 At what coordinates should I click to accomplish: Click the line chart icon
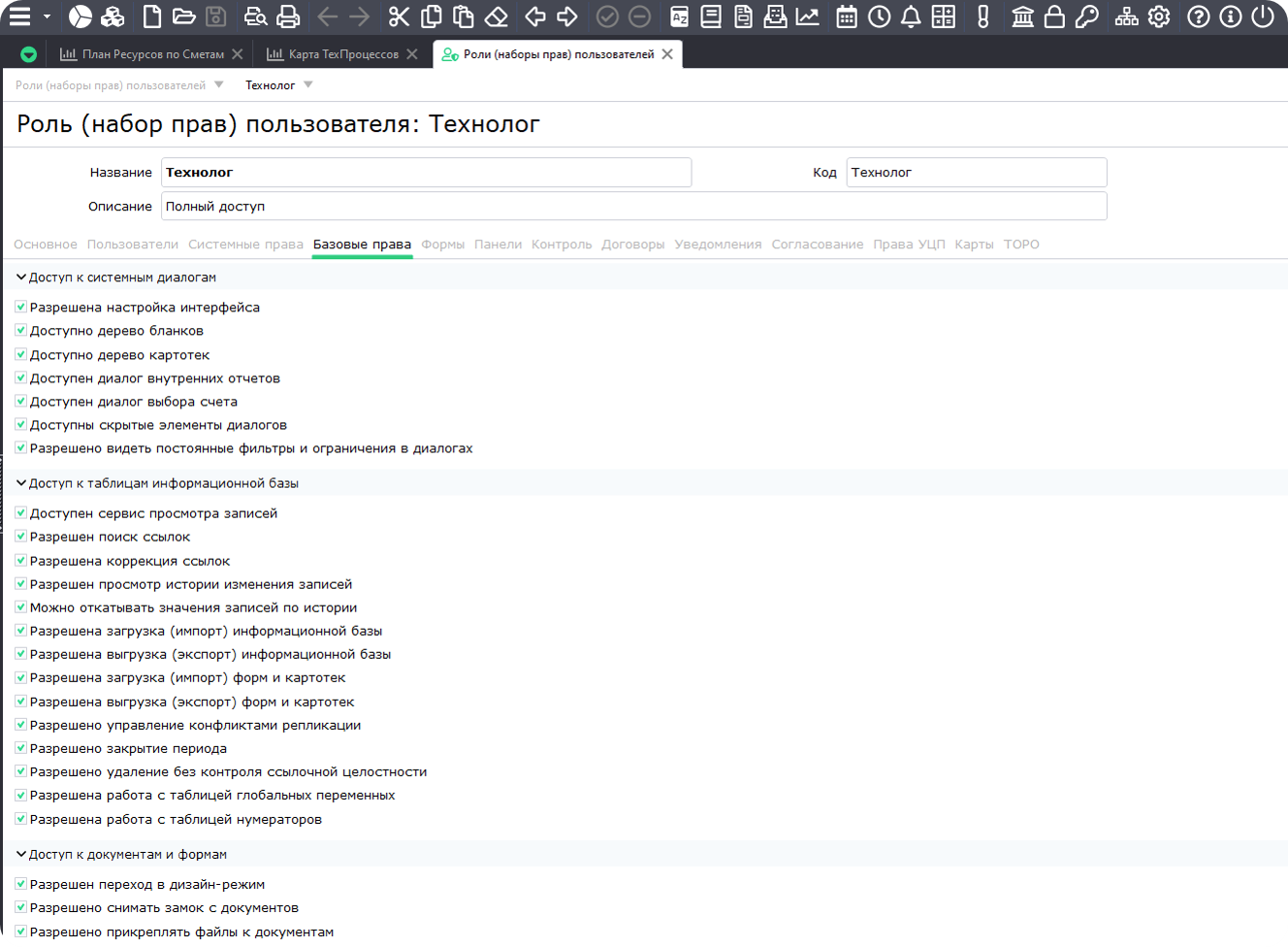pyautogui.click(x=807, y=16)
